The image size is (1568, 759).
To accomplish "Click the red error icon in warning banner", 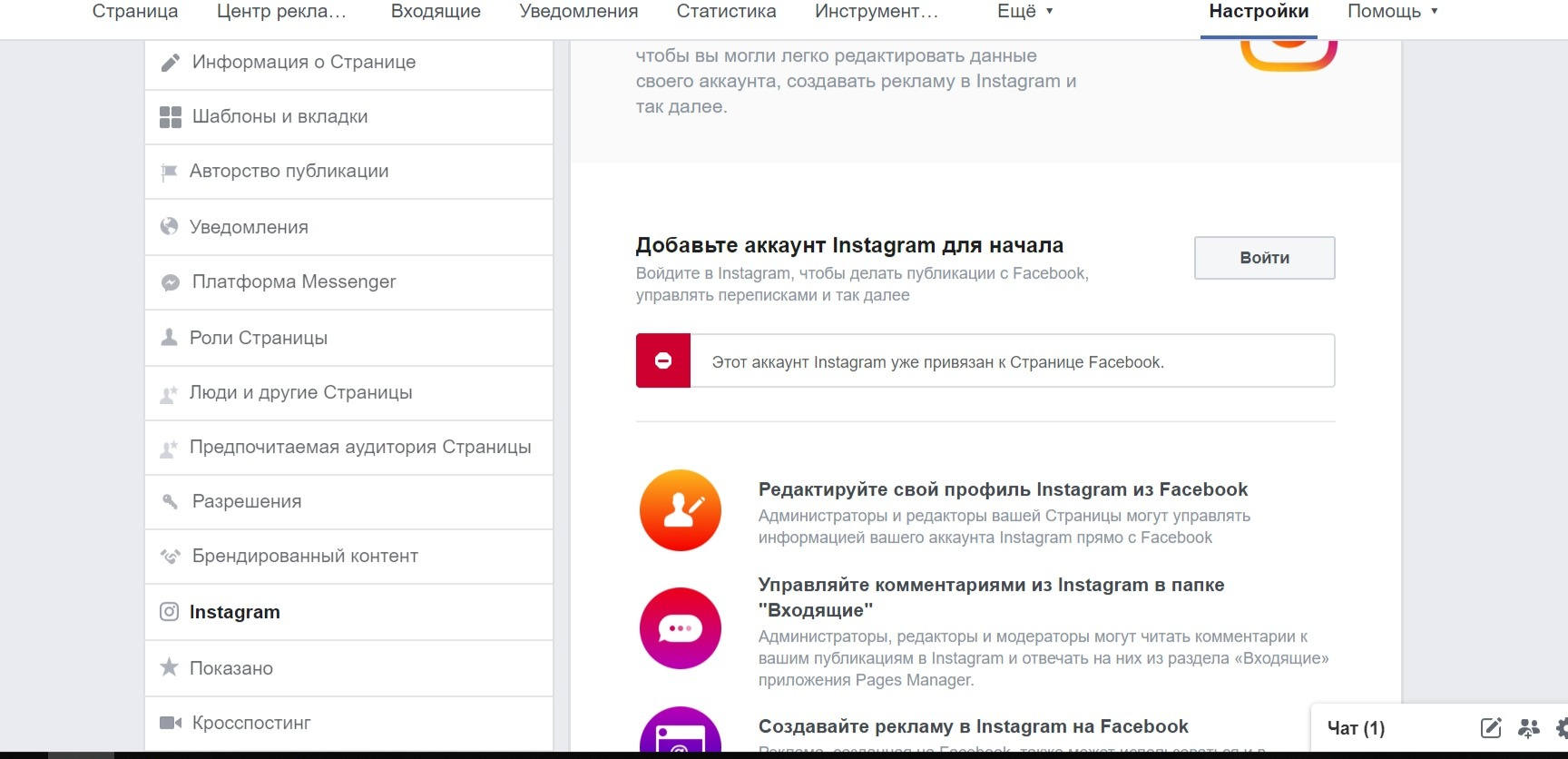I will click(x=663, y=360).
